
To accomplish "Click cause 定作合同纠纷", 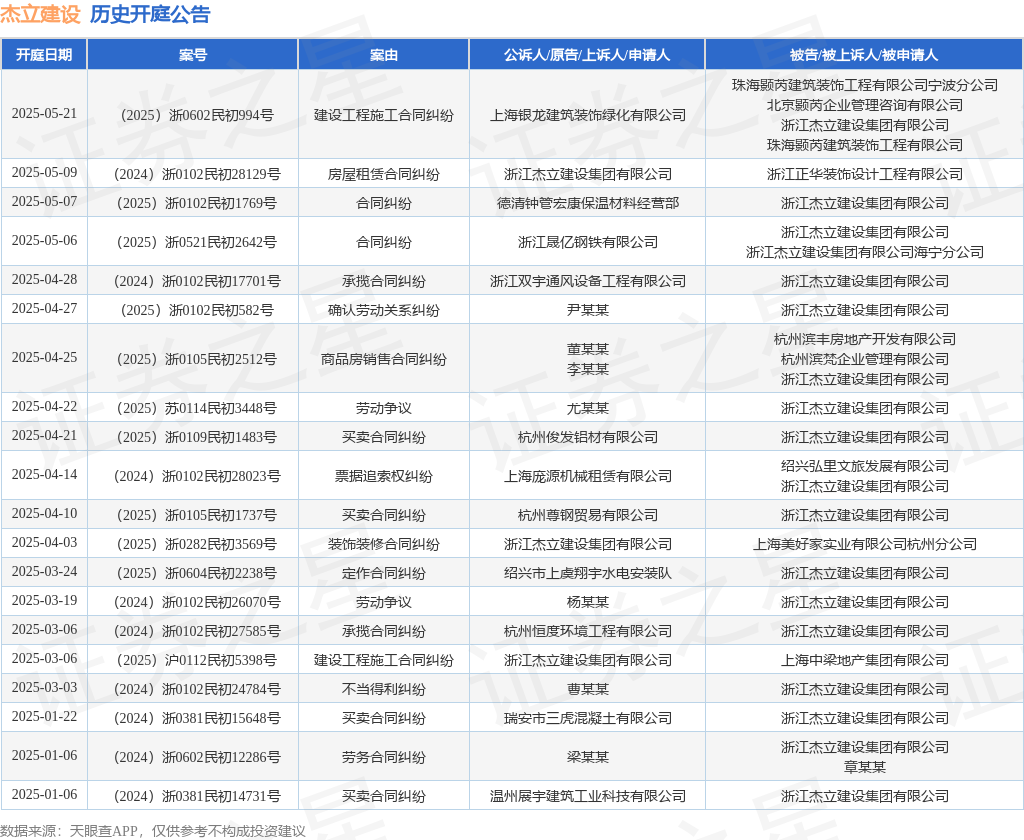I will [383, 573].
